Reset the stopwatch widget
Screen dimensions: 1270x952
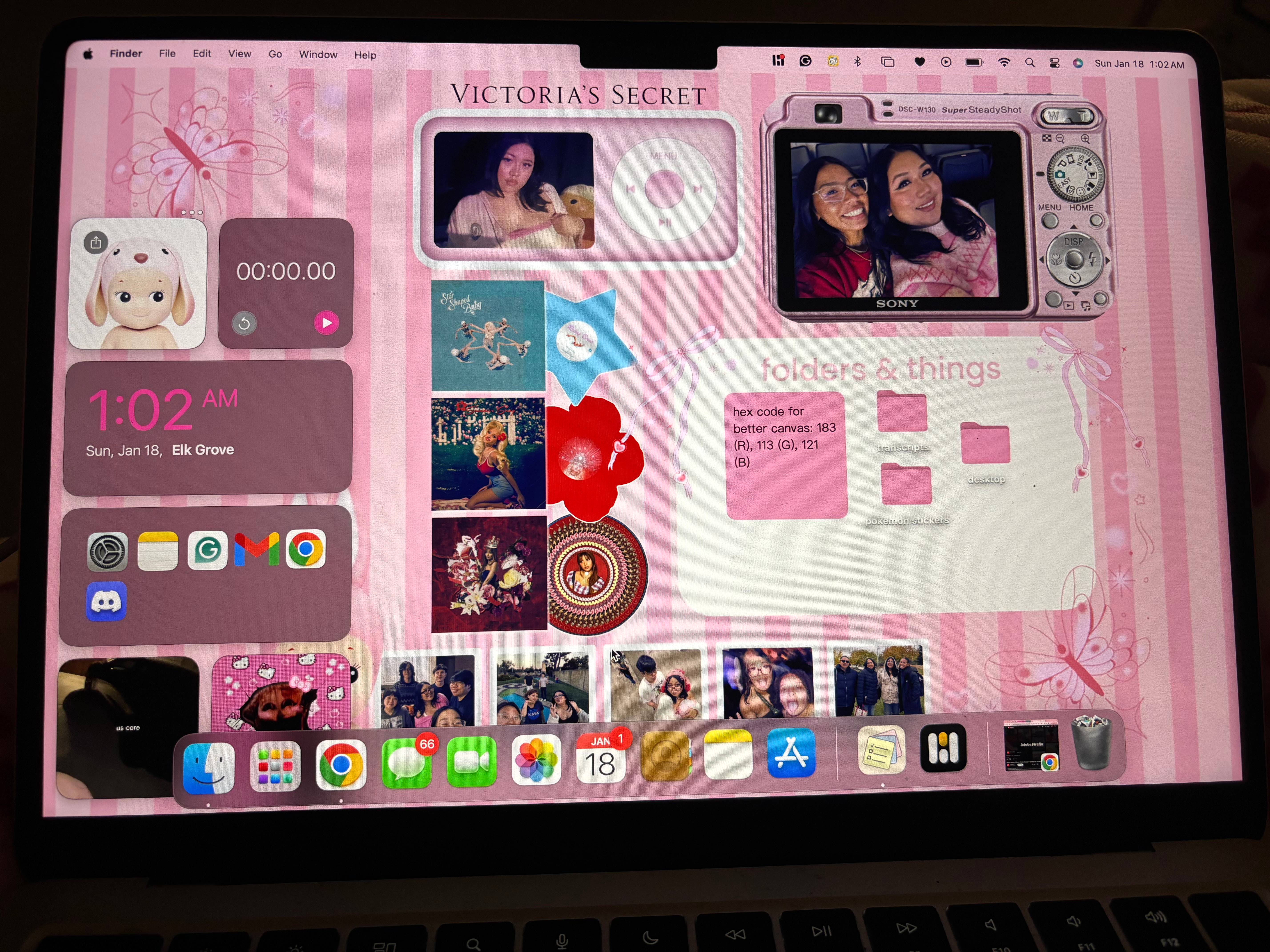[x=244, y=324]
